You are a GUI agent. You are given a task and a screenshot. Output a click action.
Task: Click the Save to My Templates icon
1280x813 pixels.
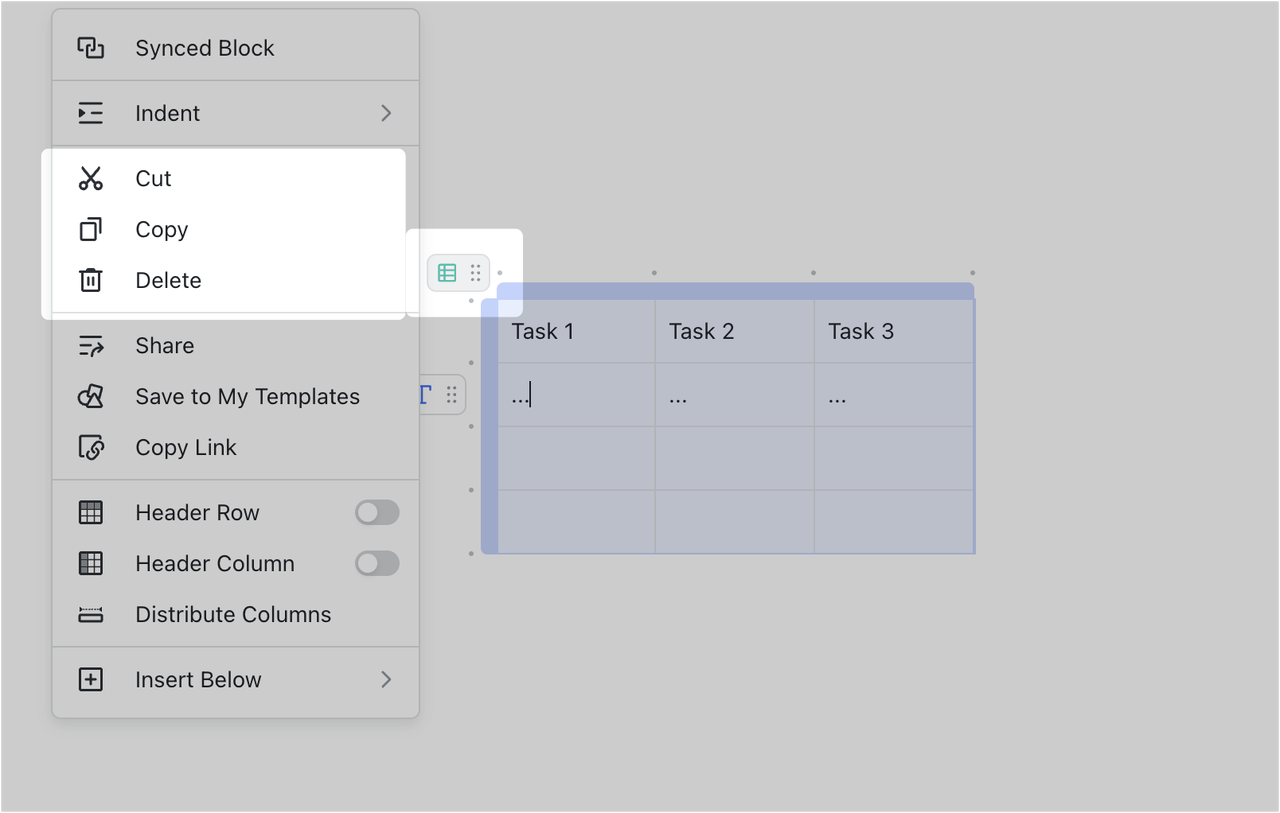[91, 397]
